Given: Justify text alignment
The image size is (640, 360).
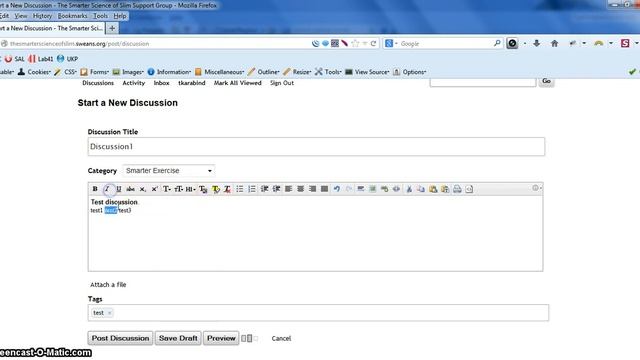Looking at the screenshot, I should pyautogui.click(x=324, y=189).
